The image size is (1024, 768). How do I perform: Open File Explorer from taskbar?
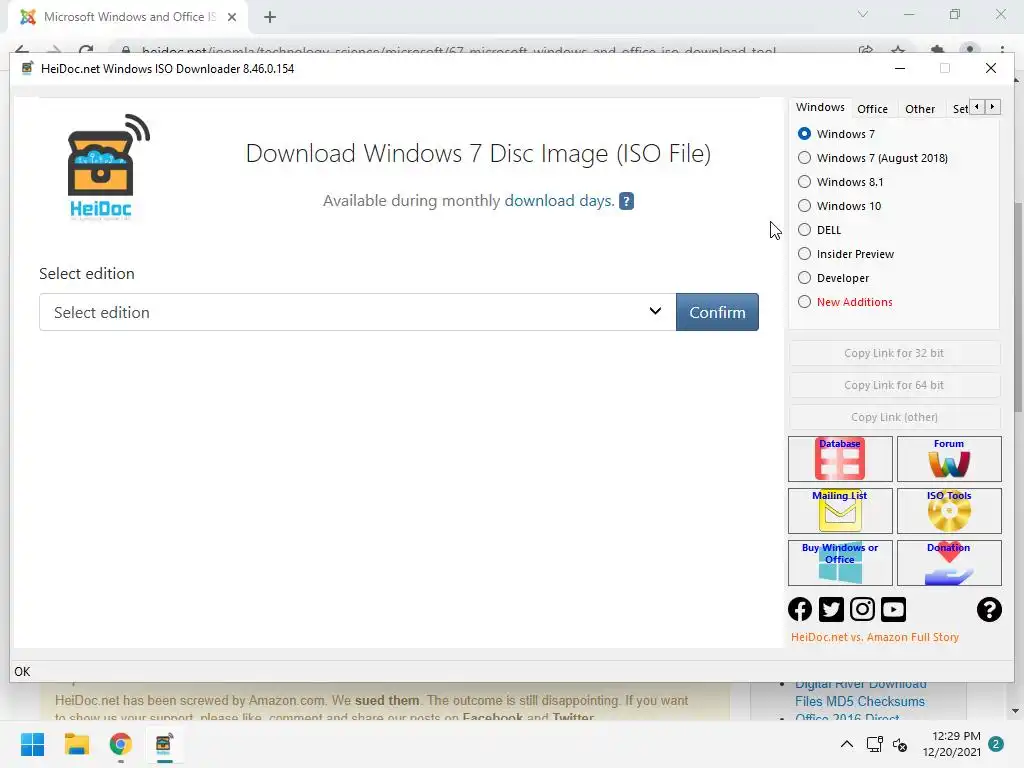(76, 744)
